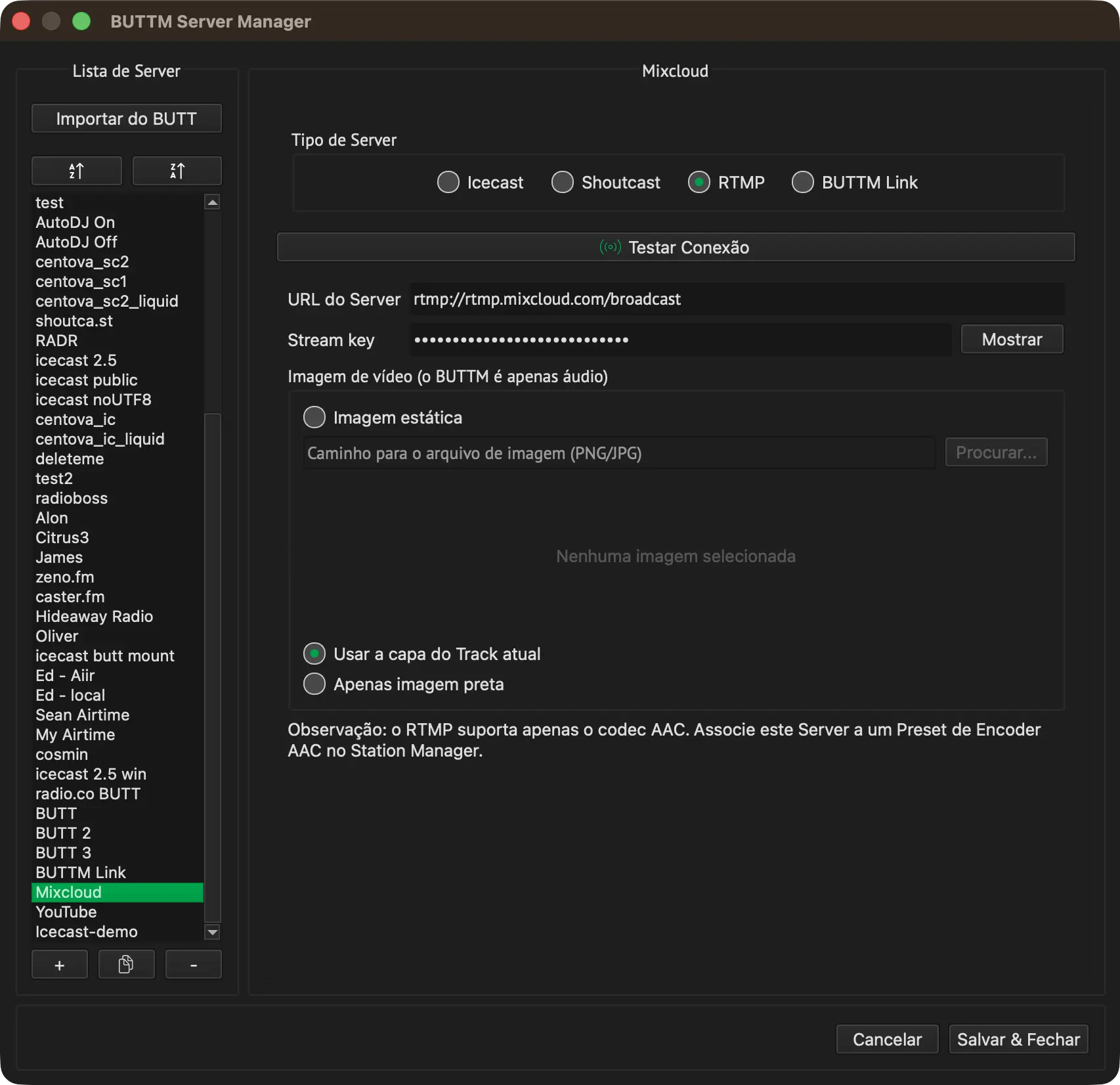The width and height of the screenshot is (1120, 1085).
Task: Select YouTube in the server list
Action: click(x=118, y=912)
